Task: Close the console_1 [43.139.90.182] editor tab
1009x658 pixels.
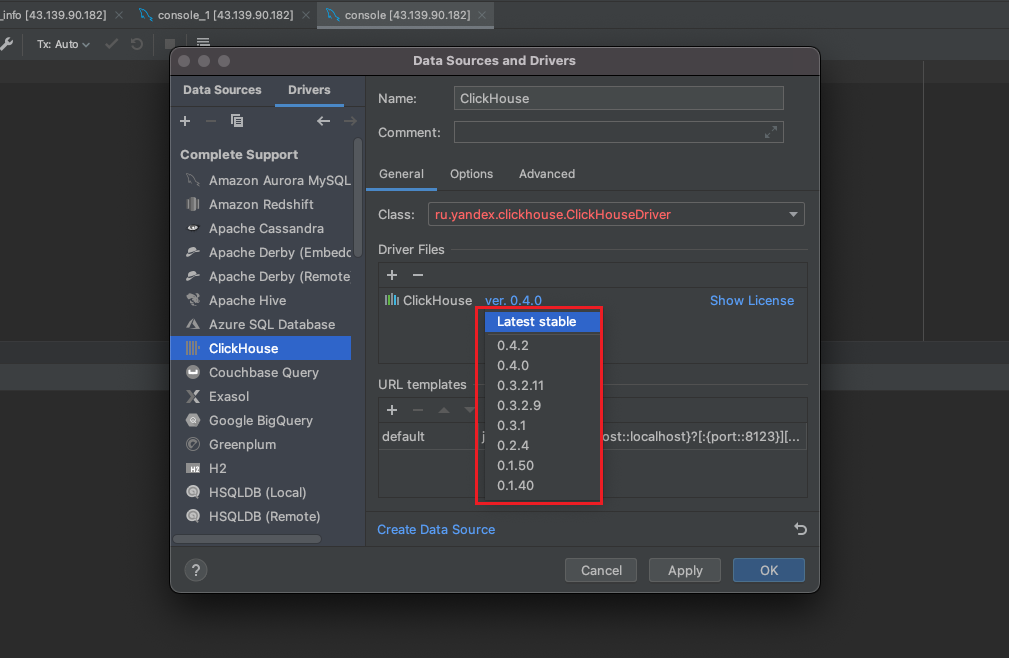Action: pos(306,15)
